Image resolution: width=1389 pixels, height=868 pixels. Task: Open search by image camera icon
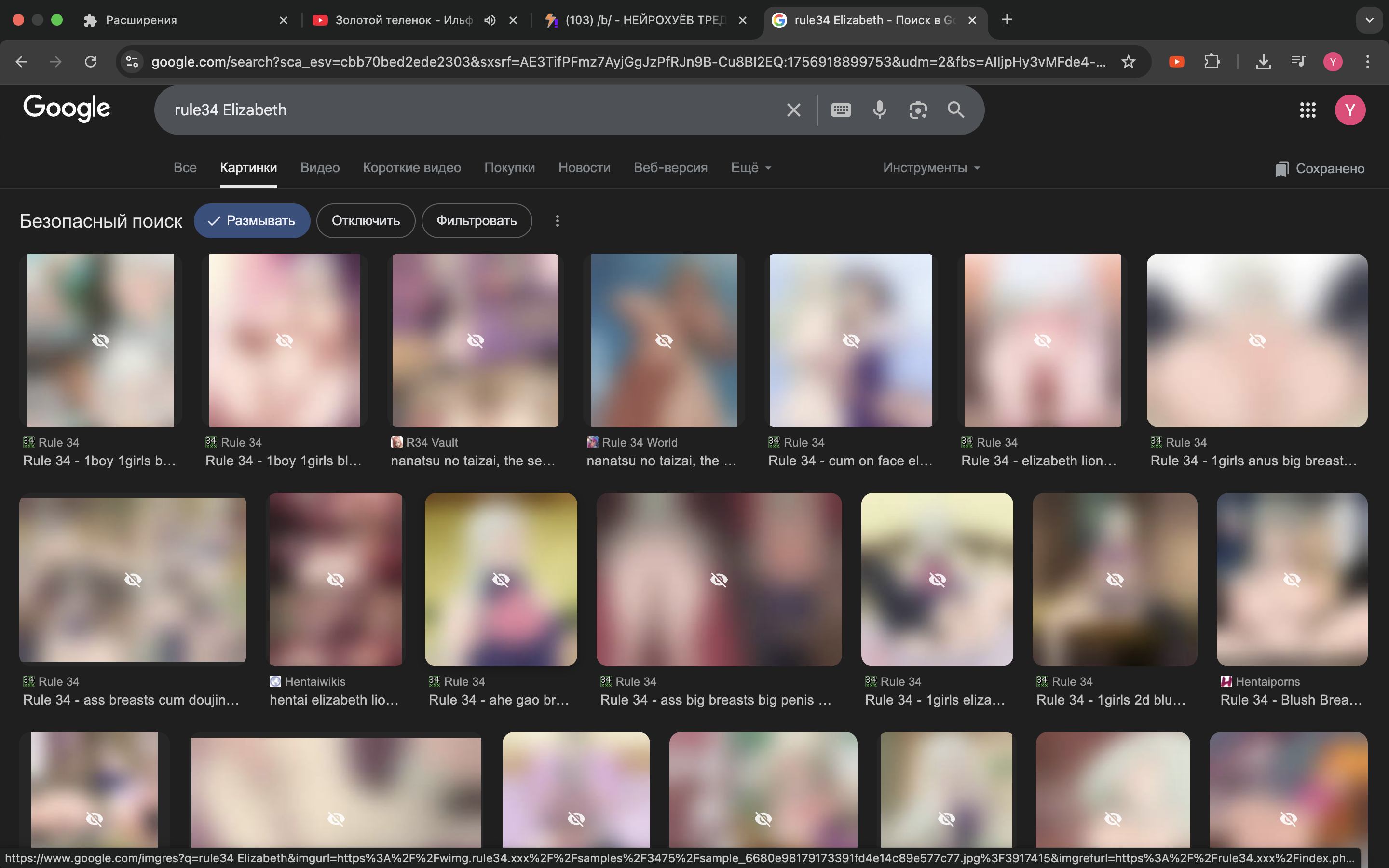click(918, 109)
